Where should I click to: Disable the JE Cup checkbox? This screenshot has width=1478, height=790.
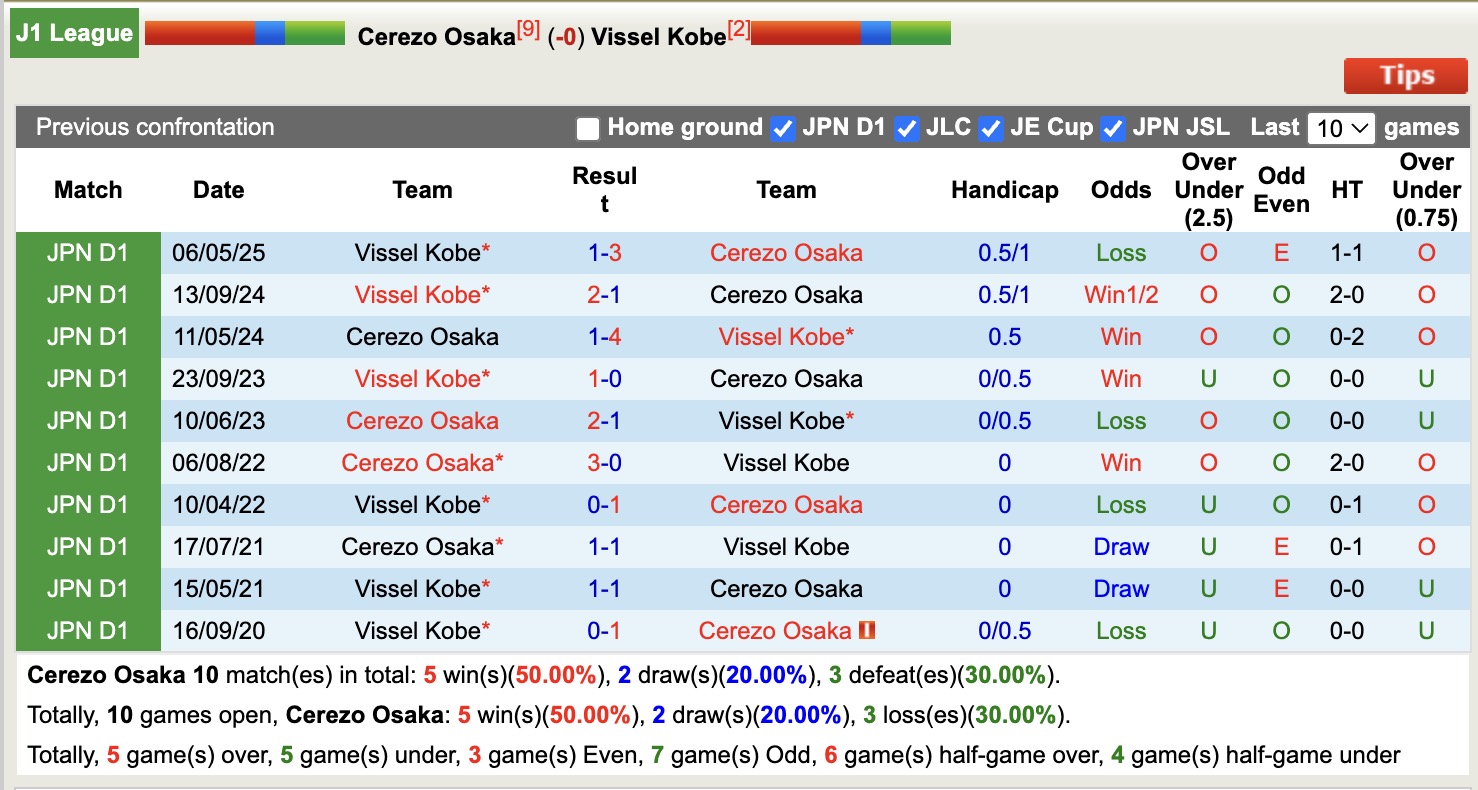coord(991,128)
